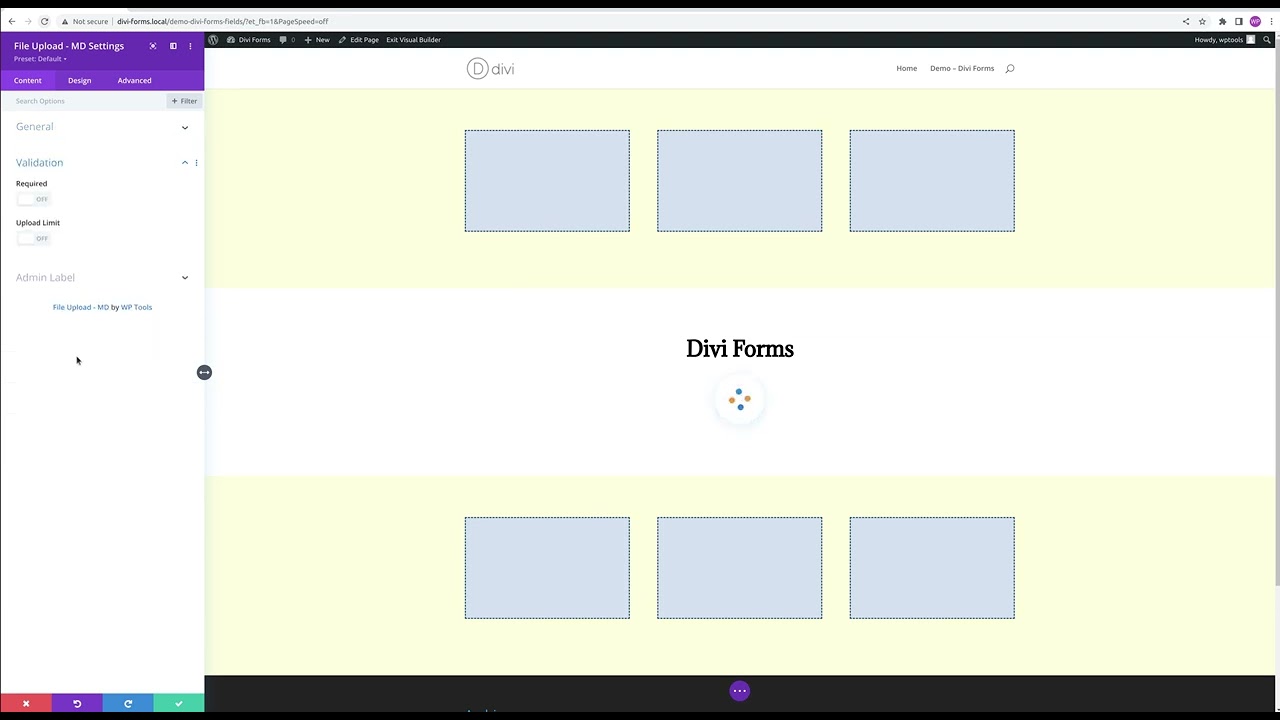Open the browser three-dot menu

(x=1271, y=21)
